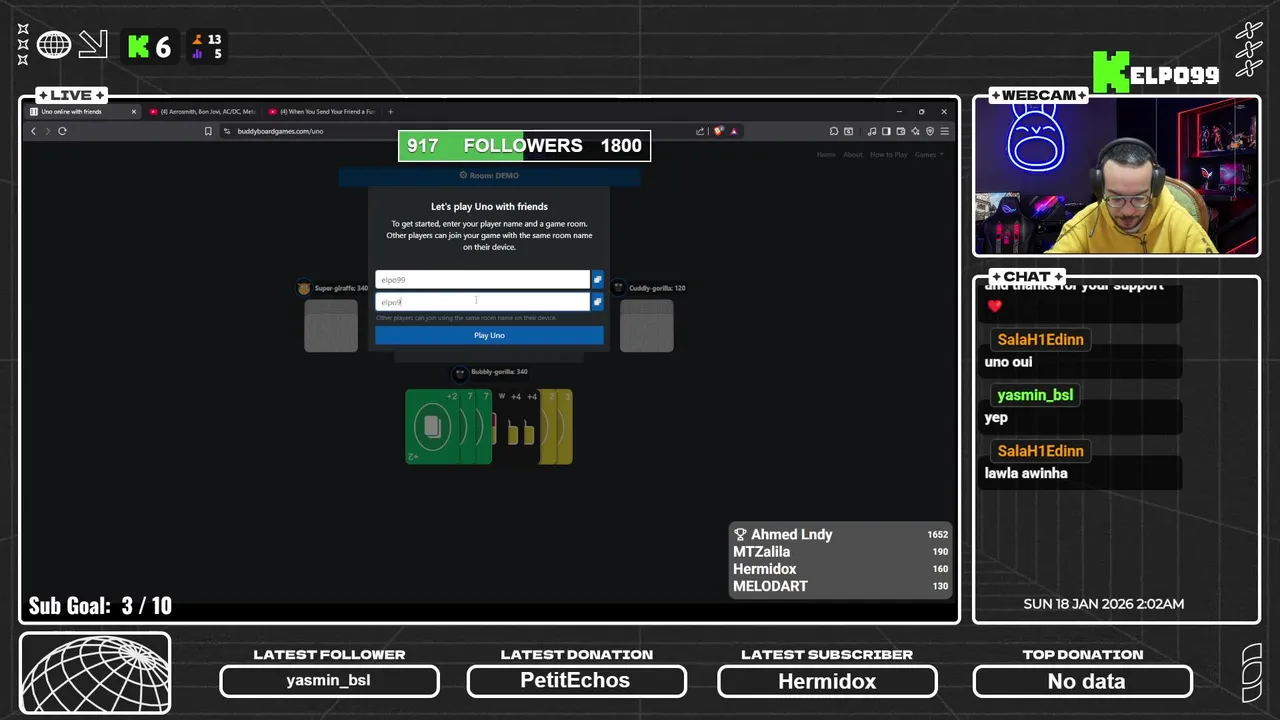This screenshot has width=1280, height=720.
Task: Click the PetitEchos latest donation box
Action: click(577, 681)
